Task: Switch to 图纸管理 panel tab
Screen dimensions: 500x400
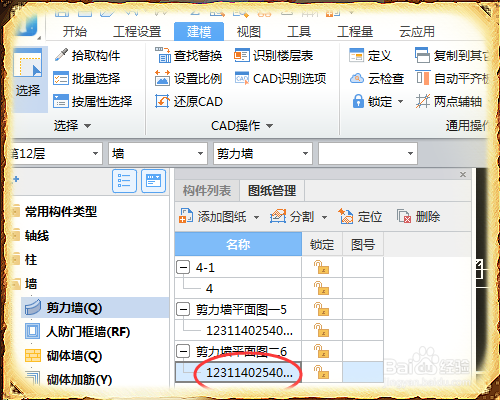Action: click(x=272, y=191)
